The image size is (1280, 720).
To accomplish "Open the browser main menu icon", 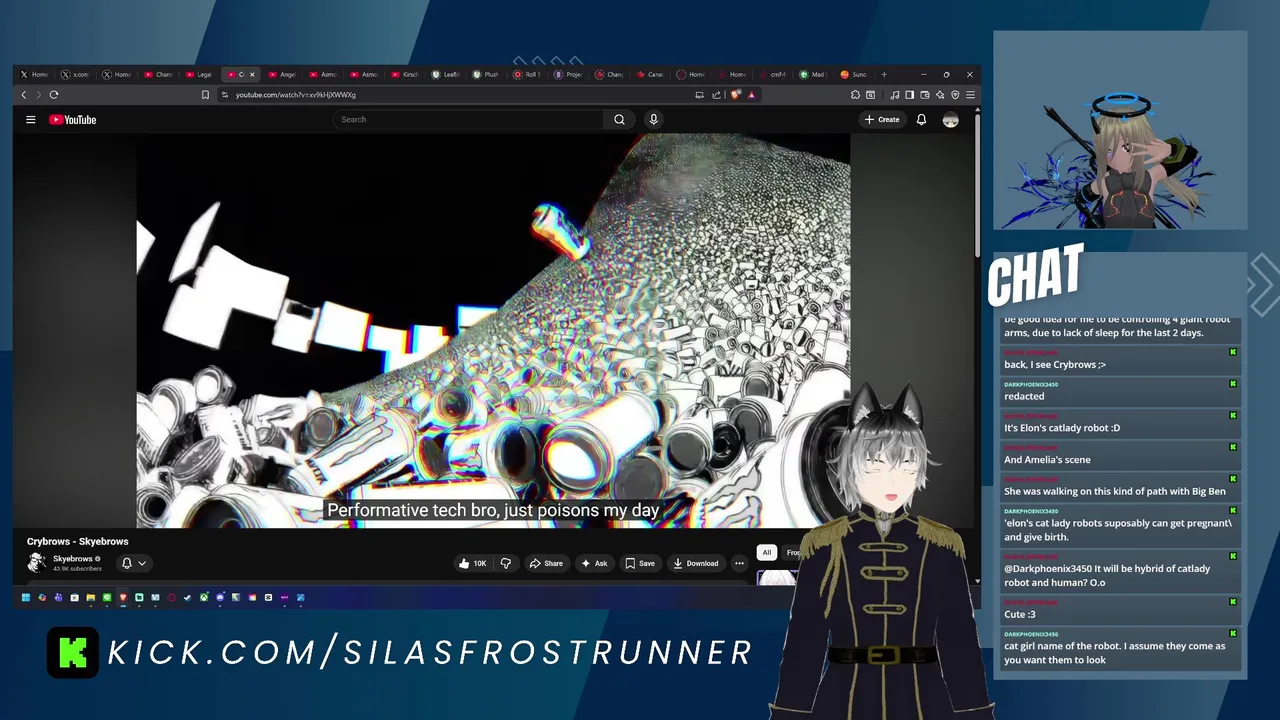I will 970,94.
